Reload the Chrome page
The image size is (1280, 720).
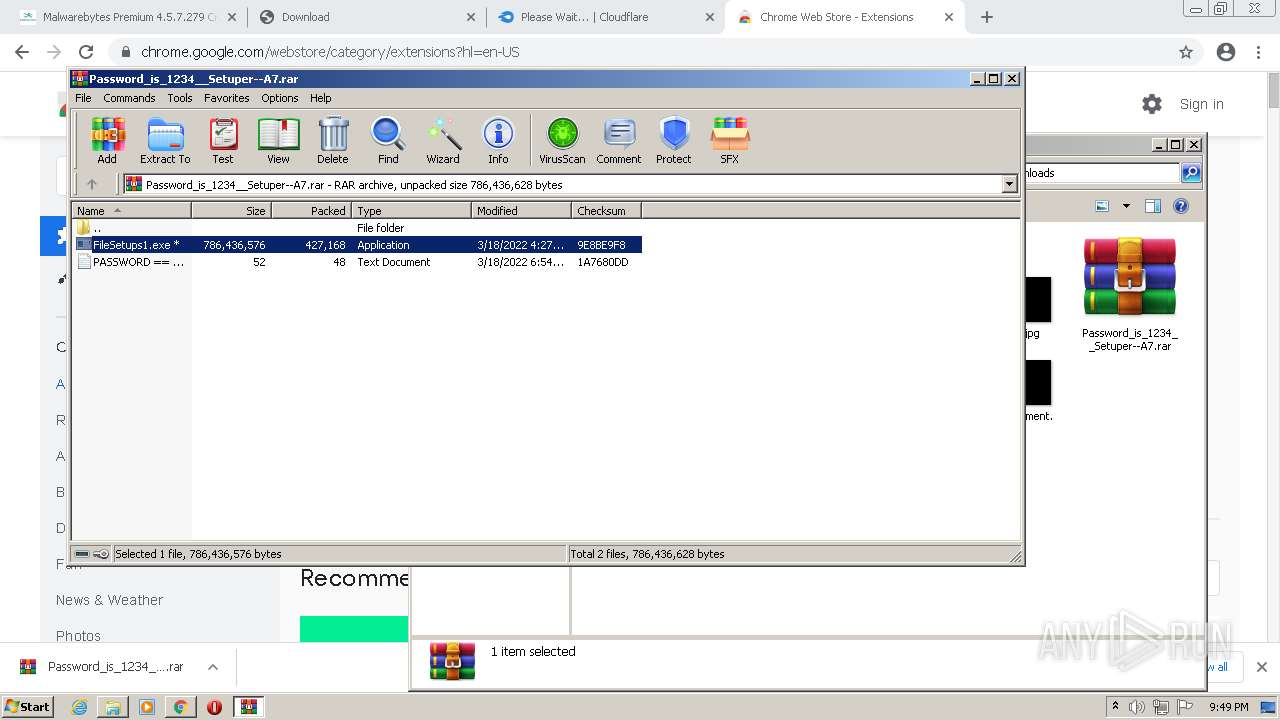pos(86,52)
